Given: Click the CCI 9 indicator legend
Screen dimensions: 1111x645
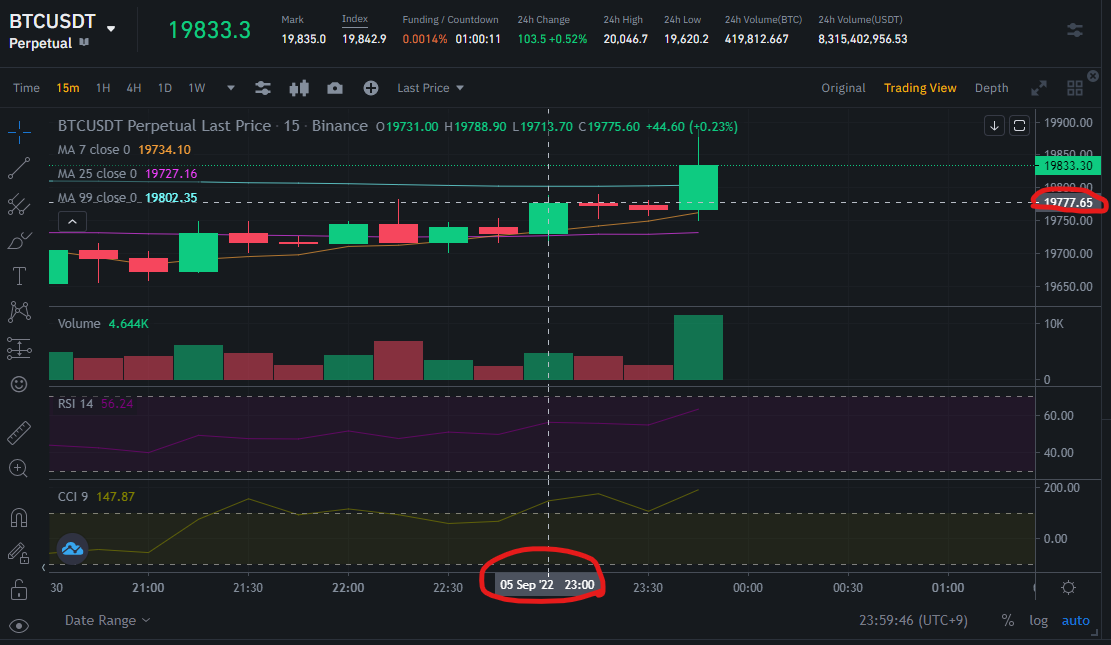Looking at the screenshot, I should click(x=96, y=496).
